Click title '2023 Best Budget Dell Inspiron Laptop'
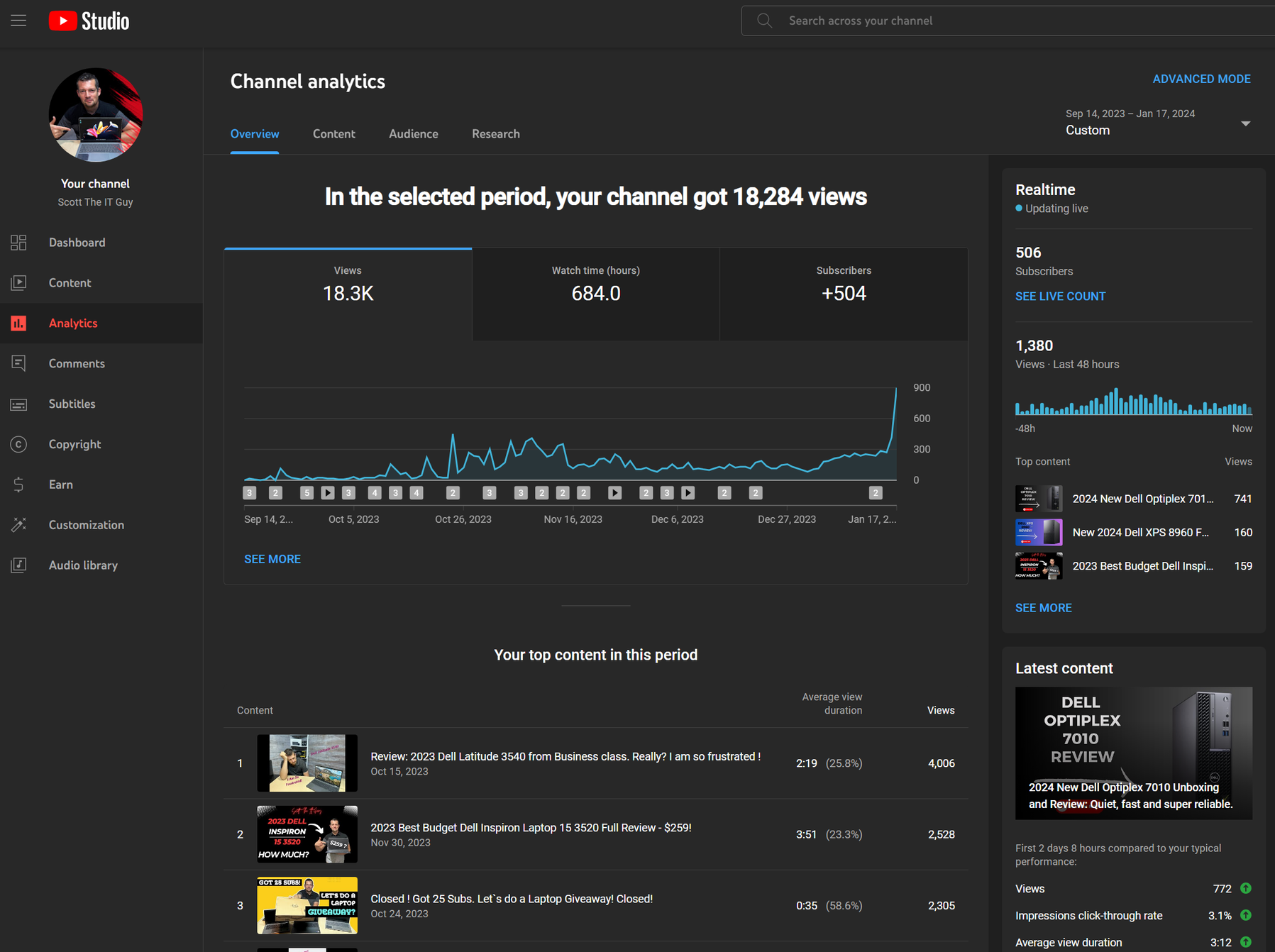Image resolution: width=1275 pixels, height=952 pixels. [531, 827]
